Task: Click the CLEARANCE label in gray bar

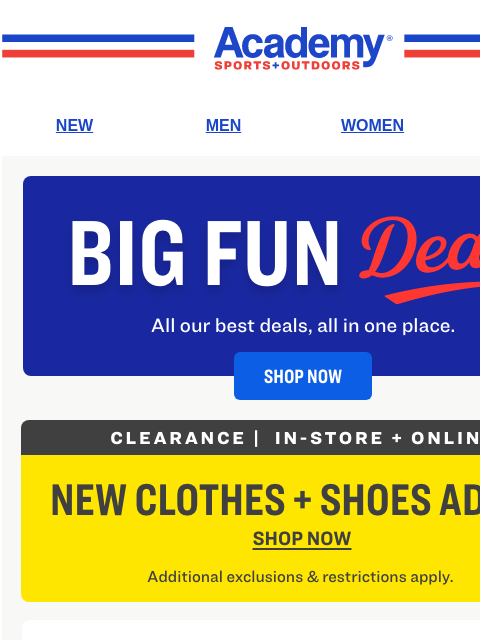Action: [x=177, y=438]
